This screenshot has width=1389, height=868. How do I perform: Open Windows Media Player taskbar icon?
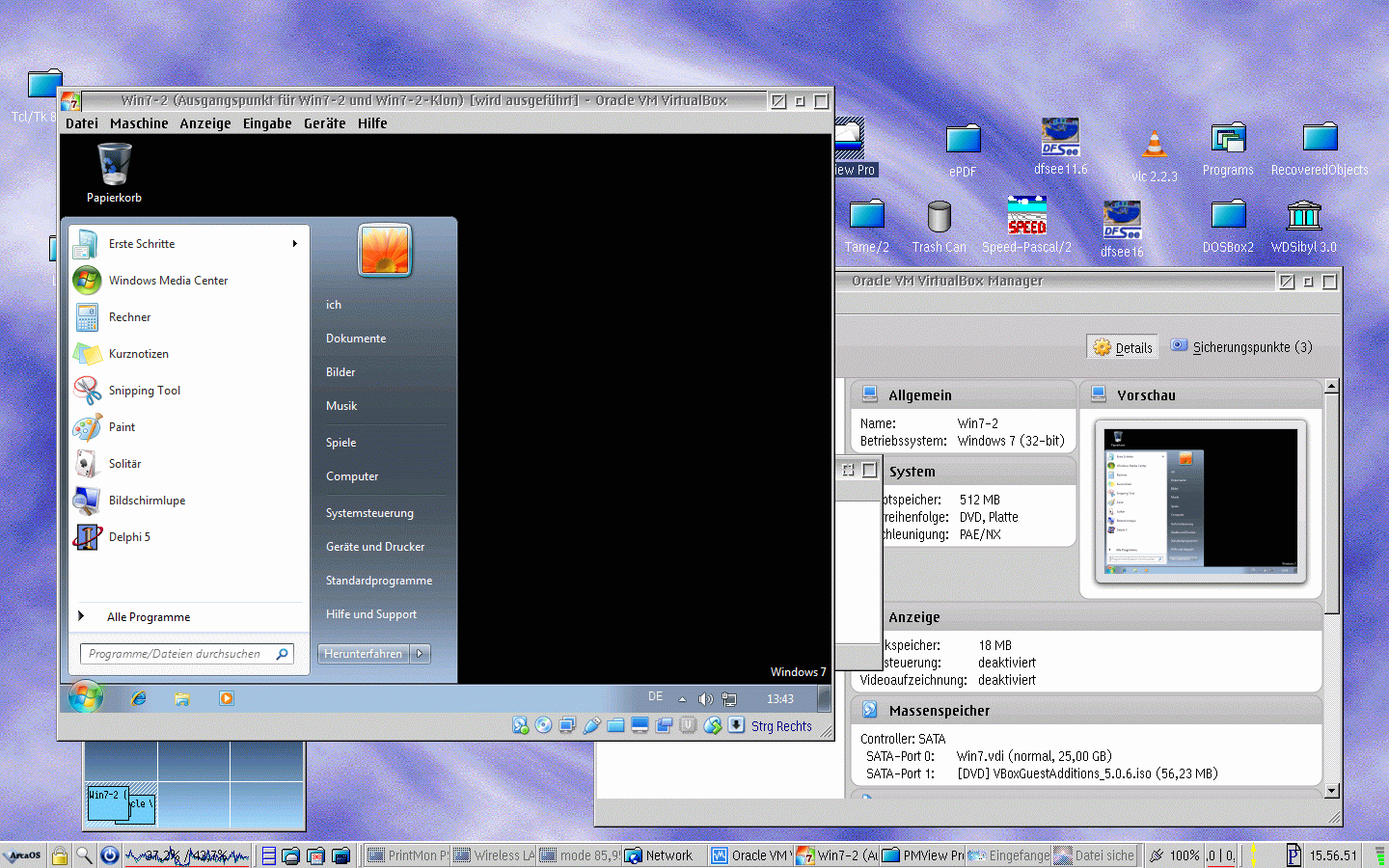point(227,698)
